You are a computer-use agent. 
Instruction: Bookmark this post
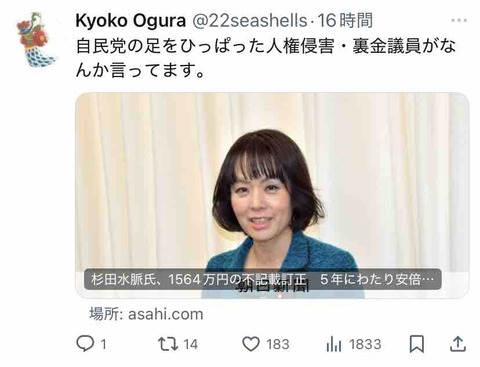[417, 344]
